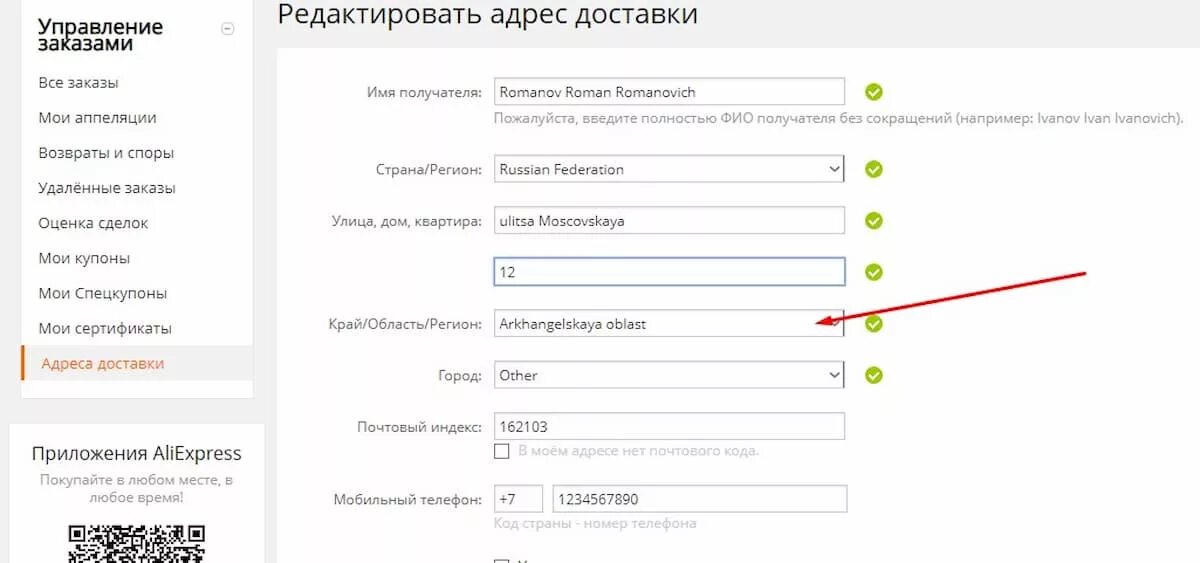Click the Мобильный телефон label
The width and height of the screenshot is (1200, 563).
(409, 499)
